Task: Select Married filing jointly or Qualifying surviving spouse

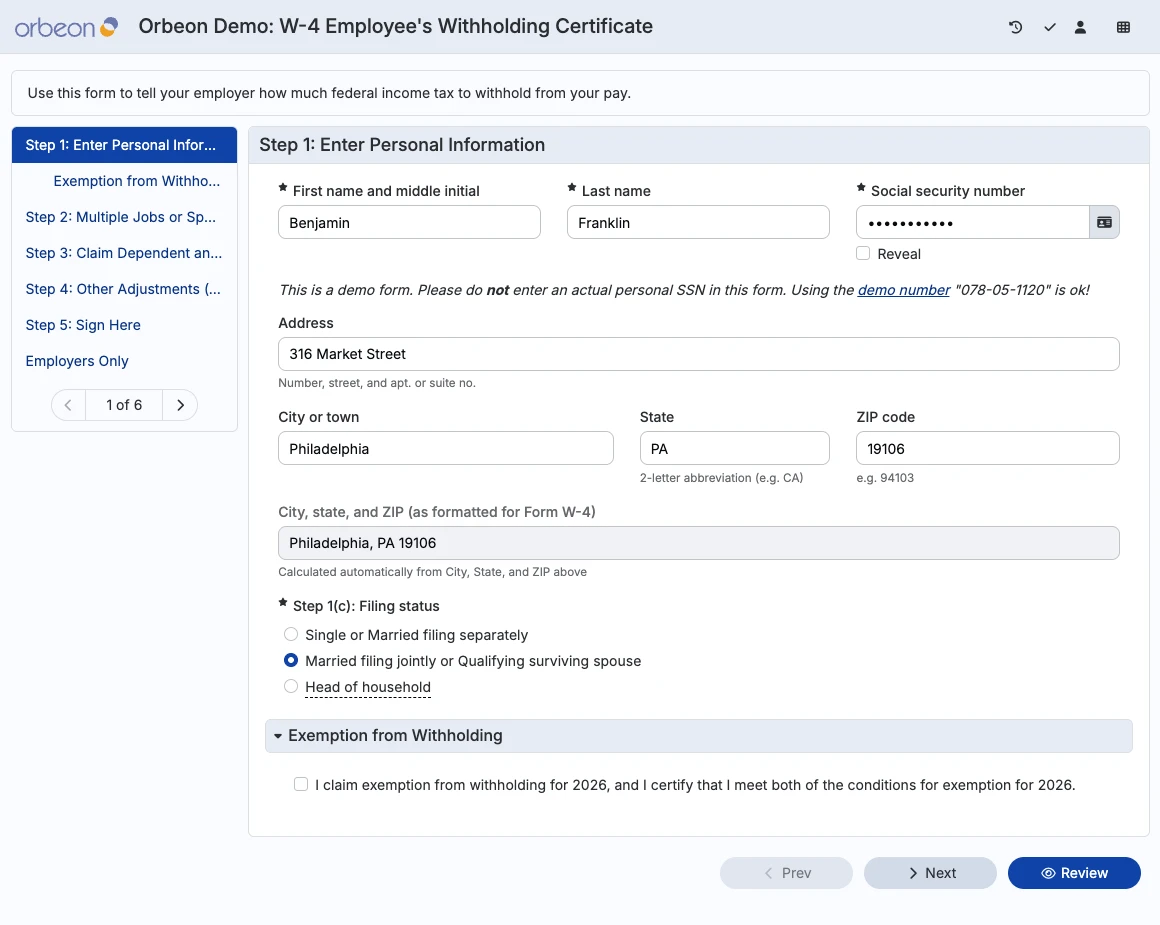Action: point(291,660)
